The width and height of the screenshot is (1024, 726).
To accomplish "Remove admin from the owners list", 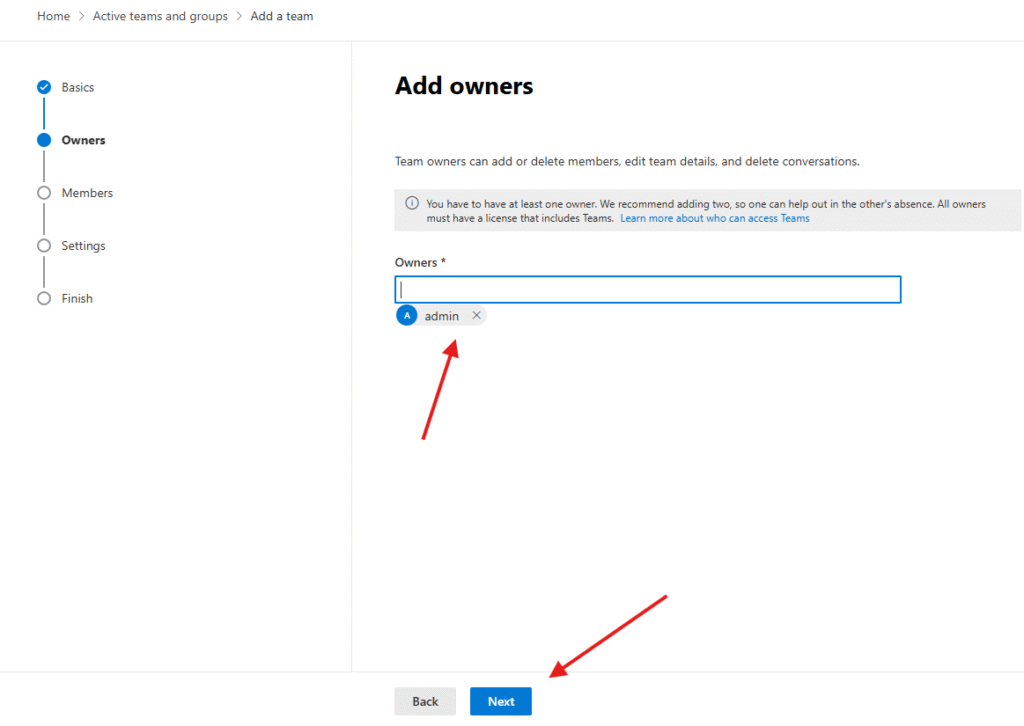I will 476,316.
